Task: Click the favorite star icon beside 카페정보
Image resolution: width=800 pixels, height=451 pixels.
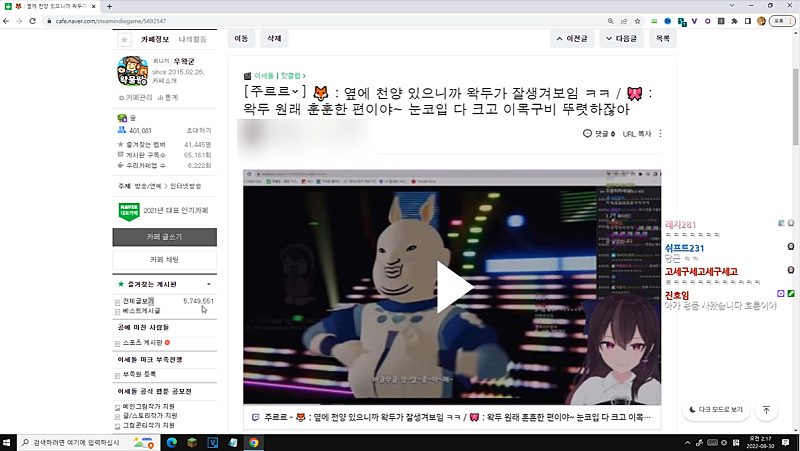Action: point(123,40)
